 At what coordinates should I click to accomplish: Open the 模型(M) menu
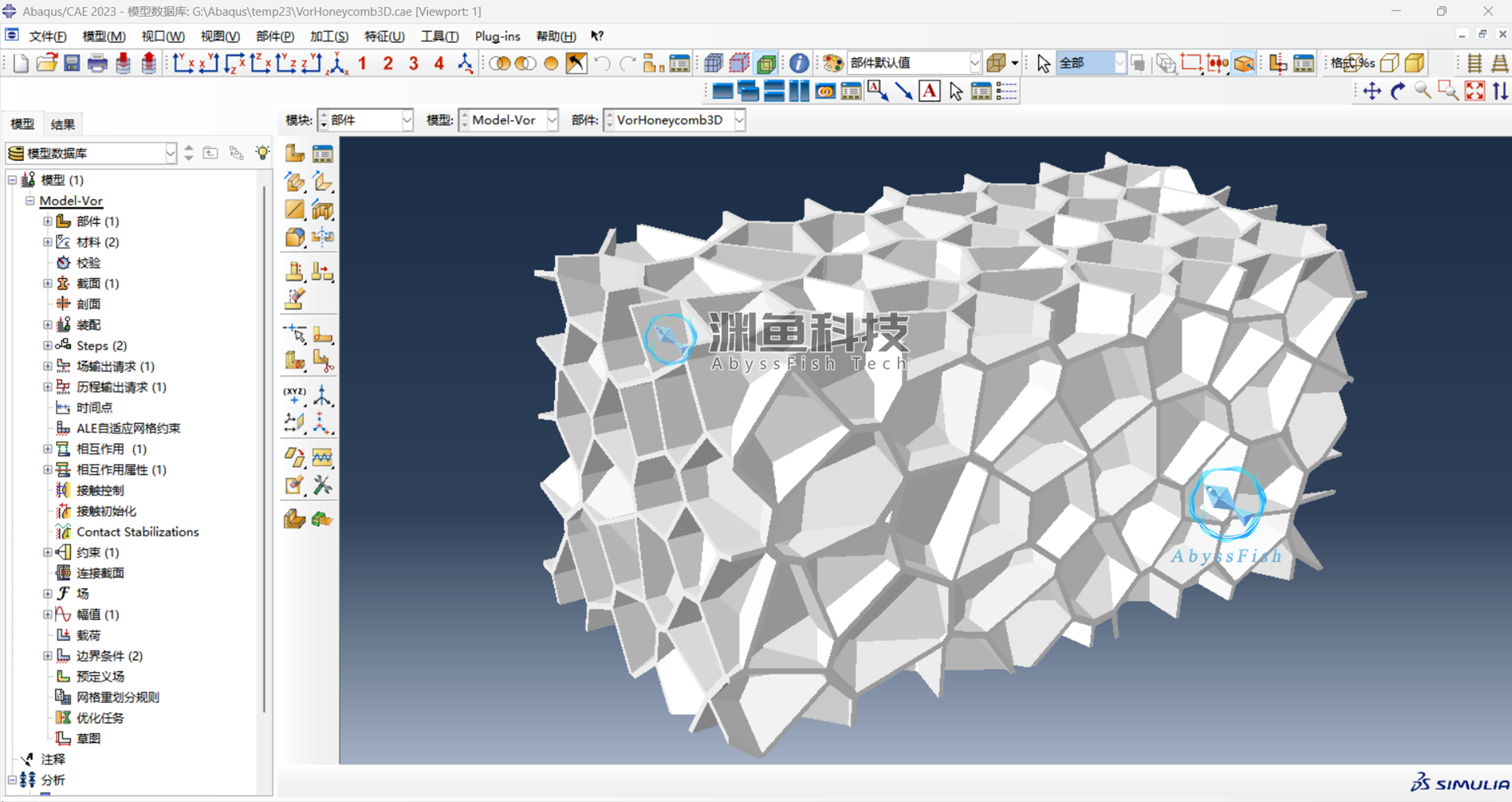pos(104,36)
